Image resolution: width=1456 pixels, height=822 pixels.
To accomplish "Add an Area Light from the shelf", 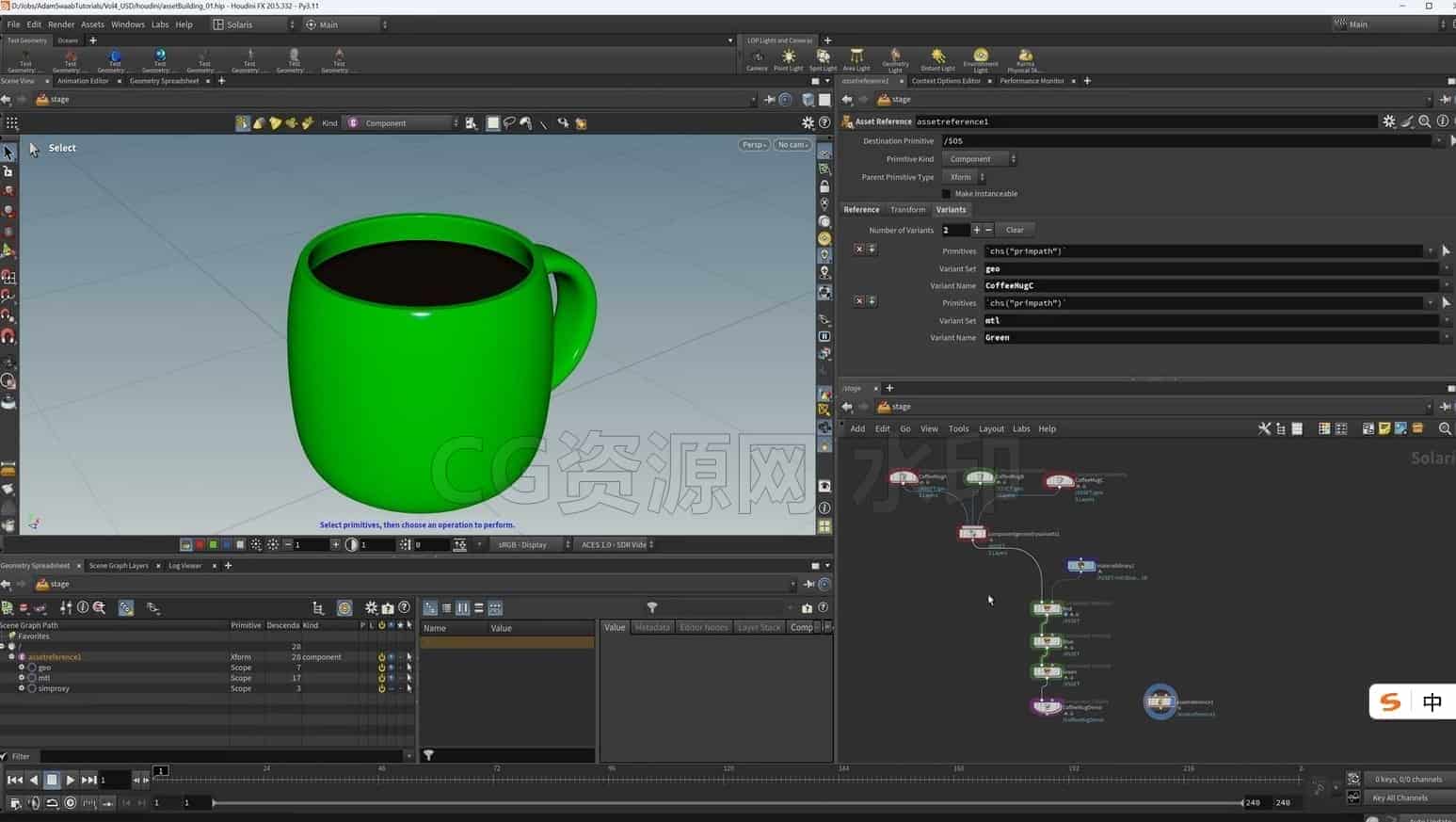I will pyautogui.click(x=856, y=60).
